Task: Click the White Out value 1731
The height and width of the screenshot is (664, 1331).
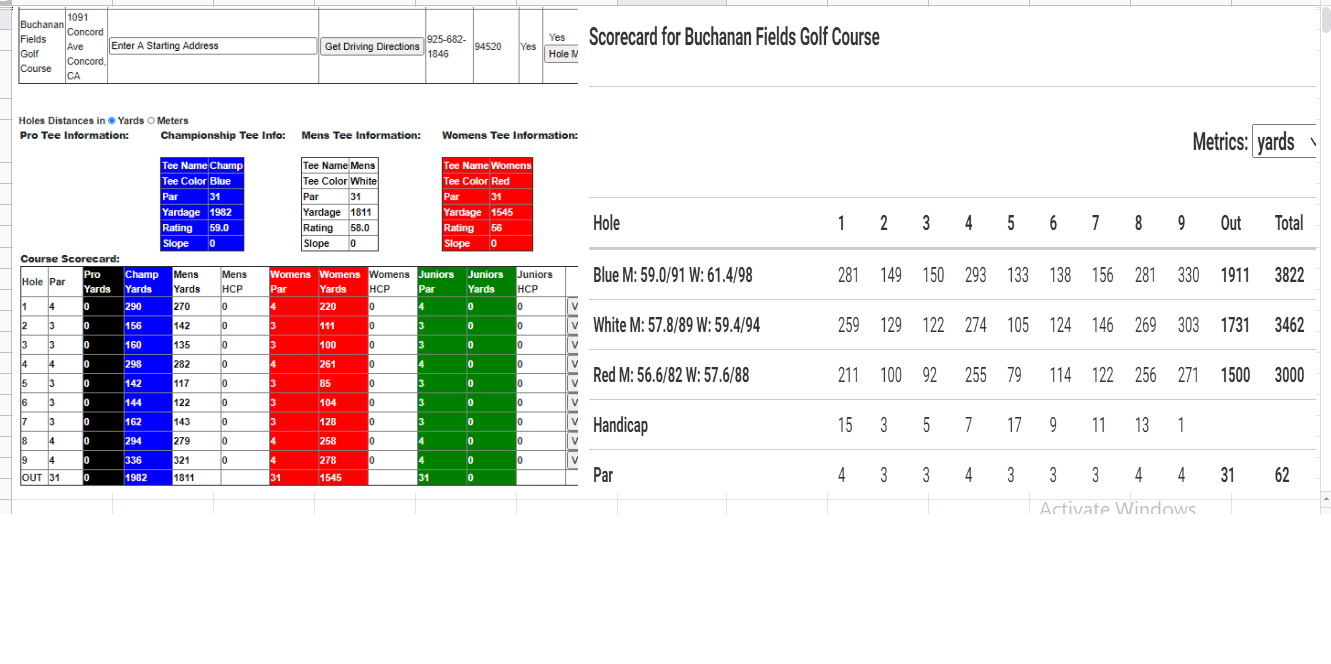Action: (x=1235, y=325)
